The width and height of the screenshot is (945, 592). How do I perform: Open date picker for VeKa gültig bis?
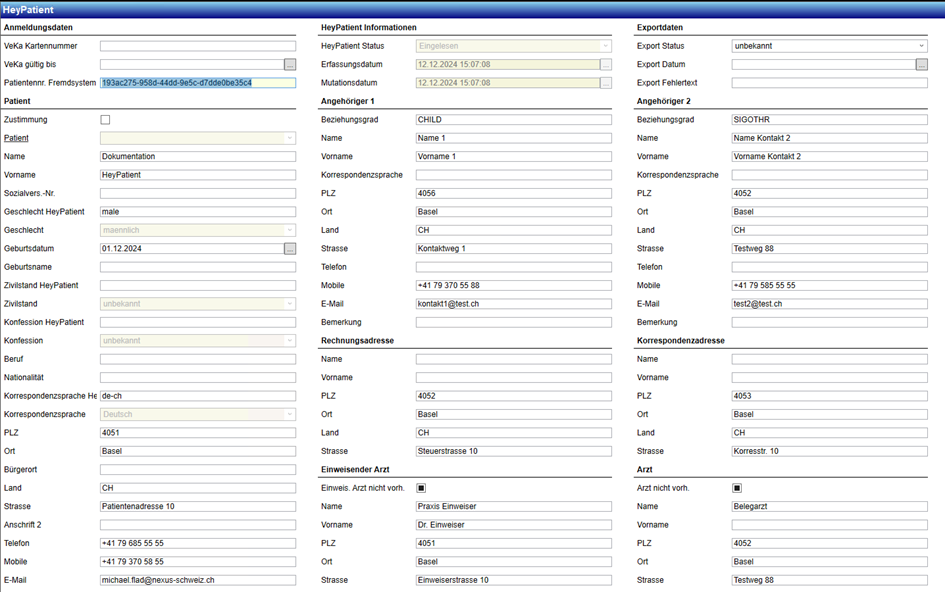(290, 64)
